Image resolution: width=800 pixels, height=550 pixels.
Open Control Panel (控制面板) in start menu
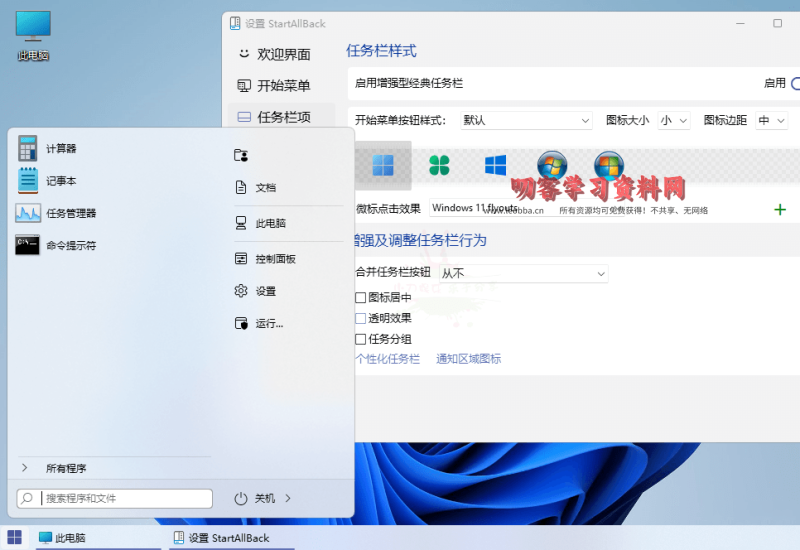click(x=265, y=259)
